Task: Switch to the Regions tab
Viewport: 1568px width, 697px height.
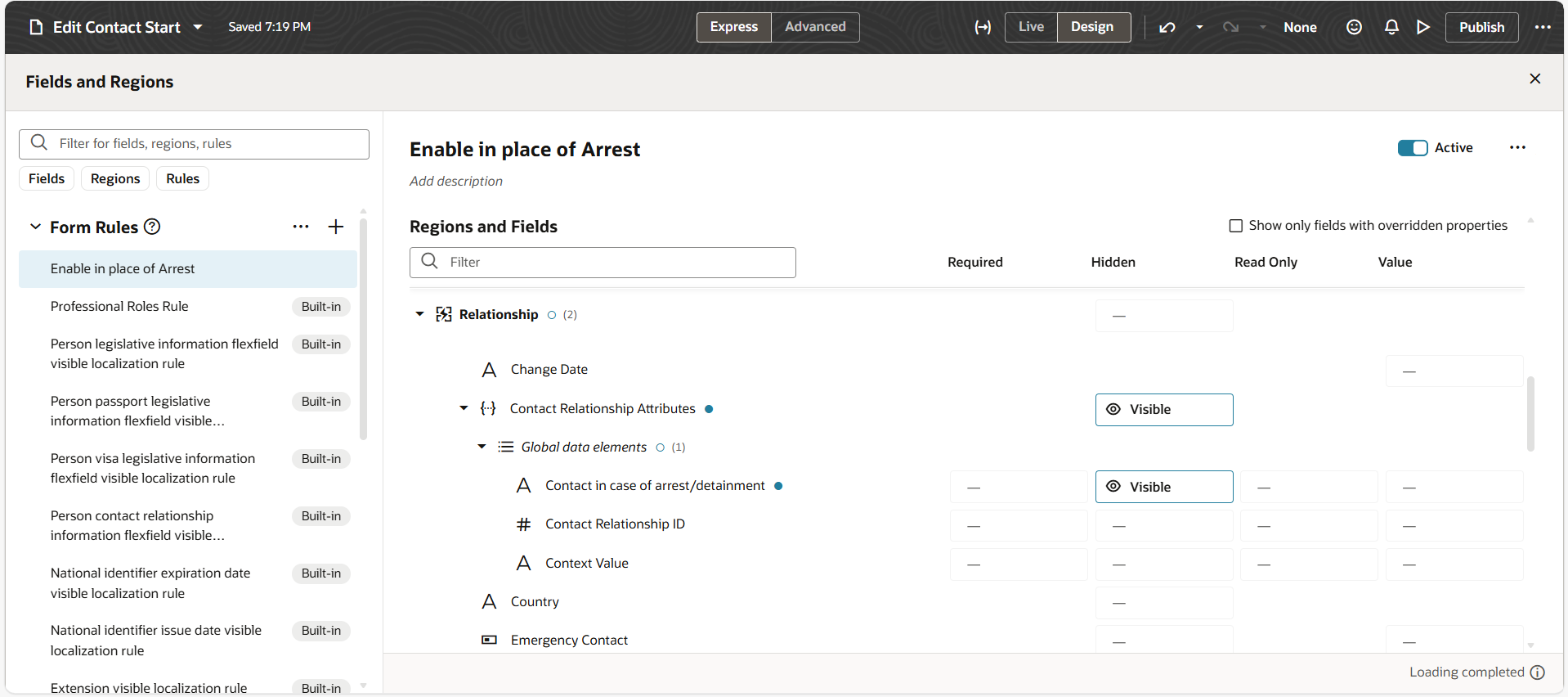Action: pos(115,178)
